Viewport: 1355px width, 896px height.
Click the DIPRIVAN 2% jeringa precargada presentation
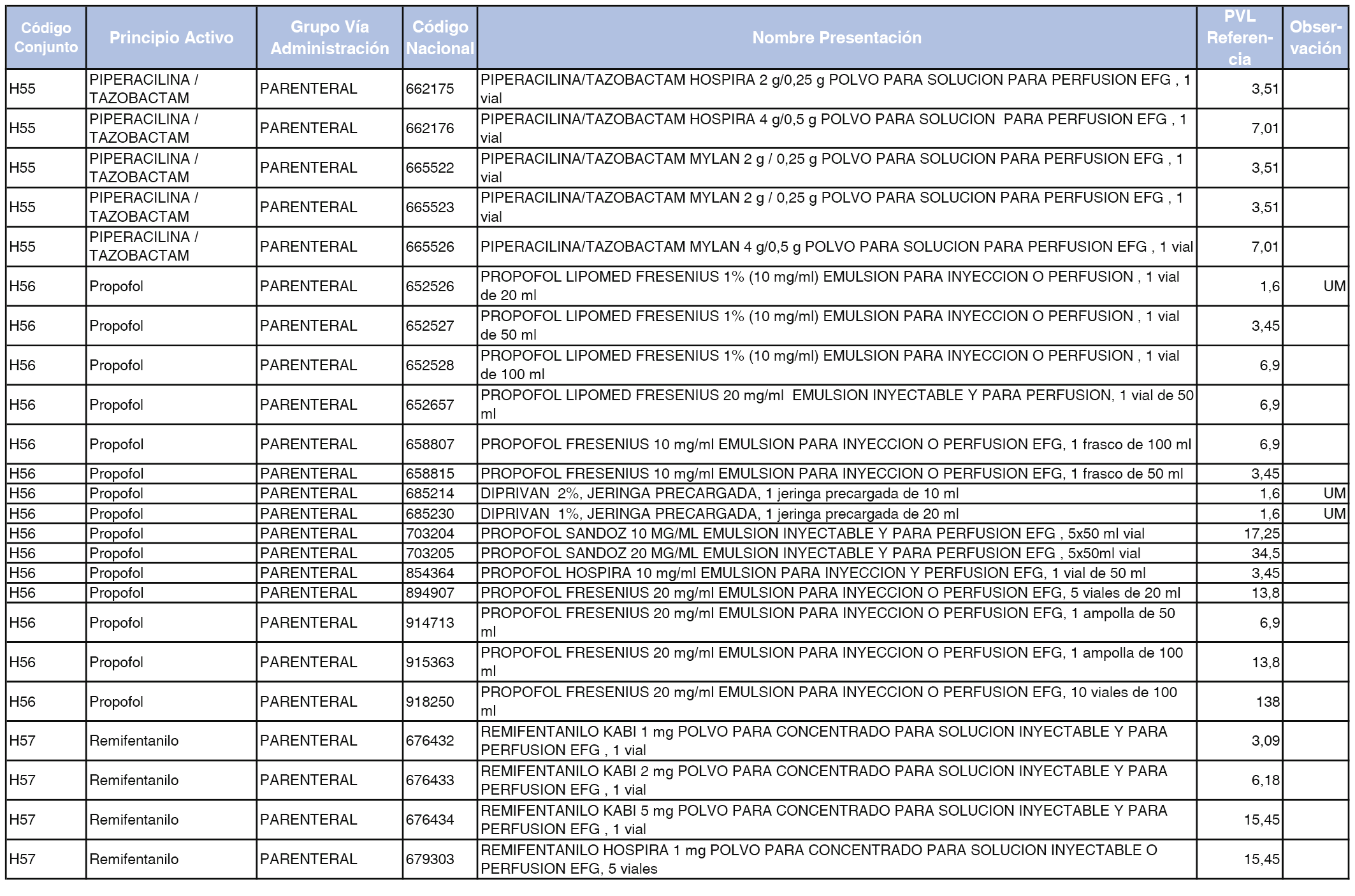[720, 493]
